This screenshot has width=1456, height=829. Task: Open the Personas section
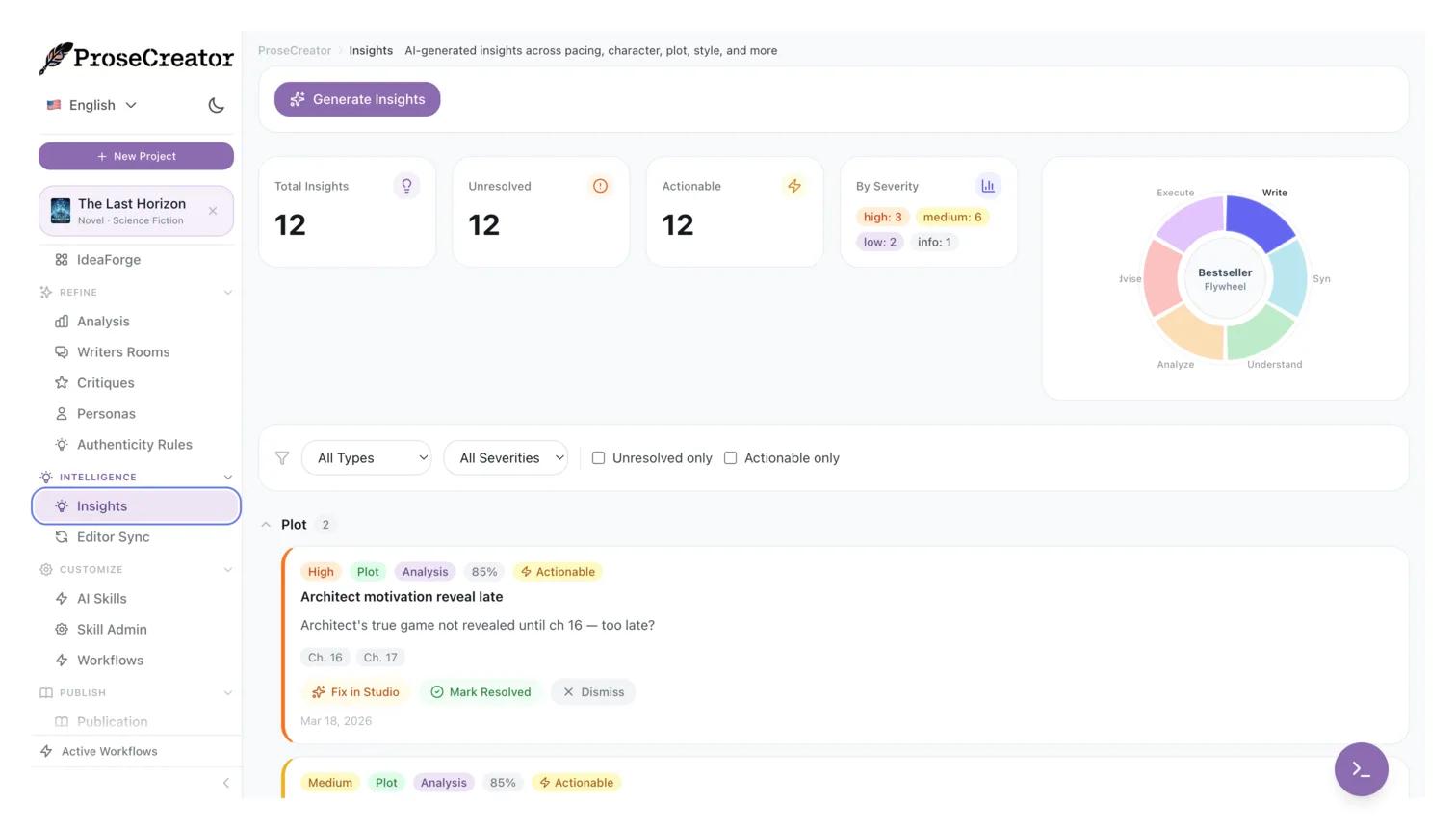tap(106, 414)
